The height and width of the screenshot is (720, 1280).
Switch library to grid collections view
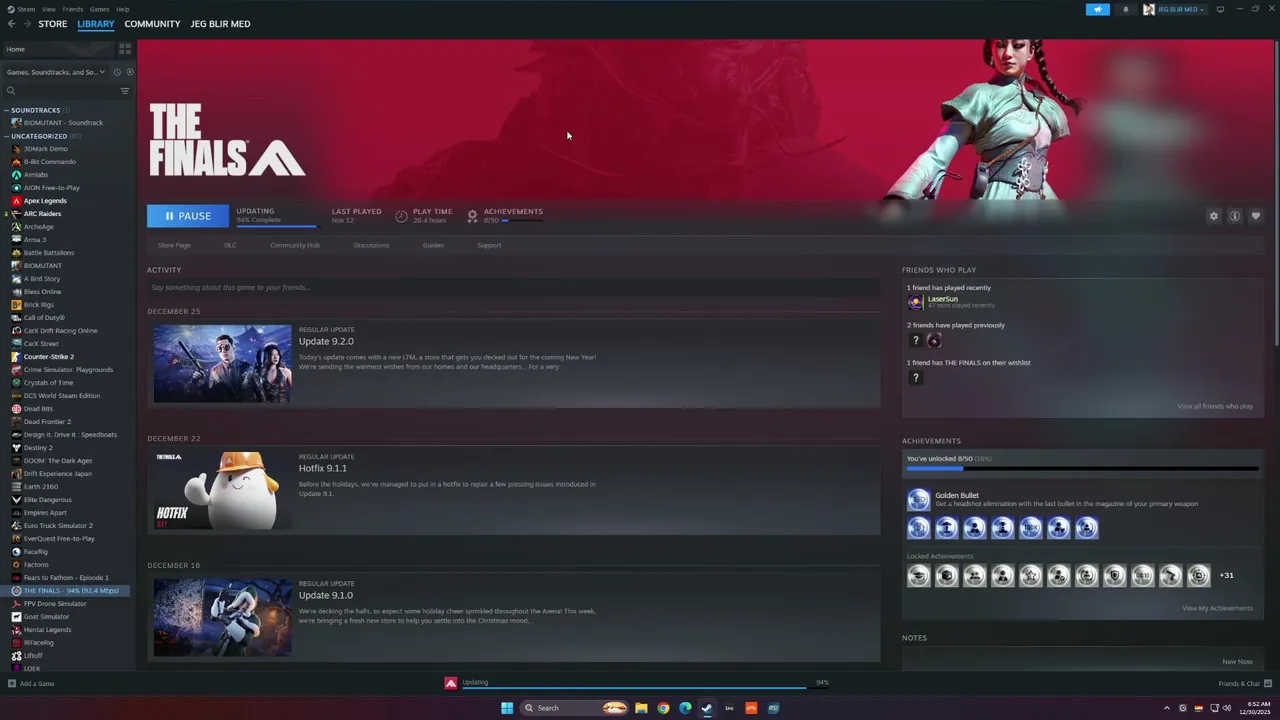125,48
